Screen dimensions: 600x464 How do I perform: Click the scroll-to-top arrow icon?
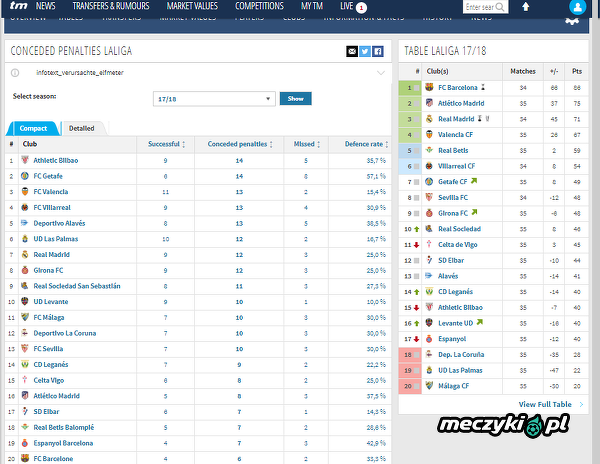coord(526,7)
